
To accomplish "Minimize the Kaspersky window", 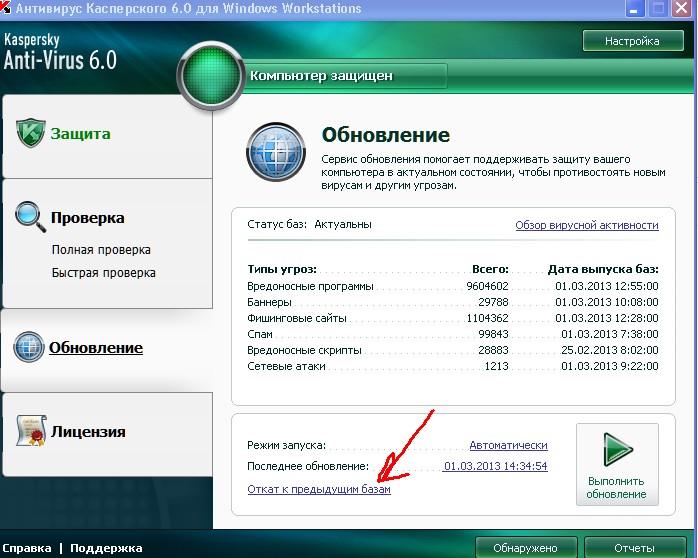I will (x=635, y=8).
